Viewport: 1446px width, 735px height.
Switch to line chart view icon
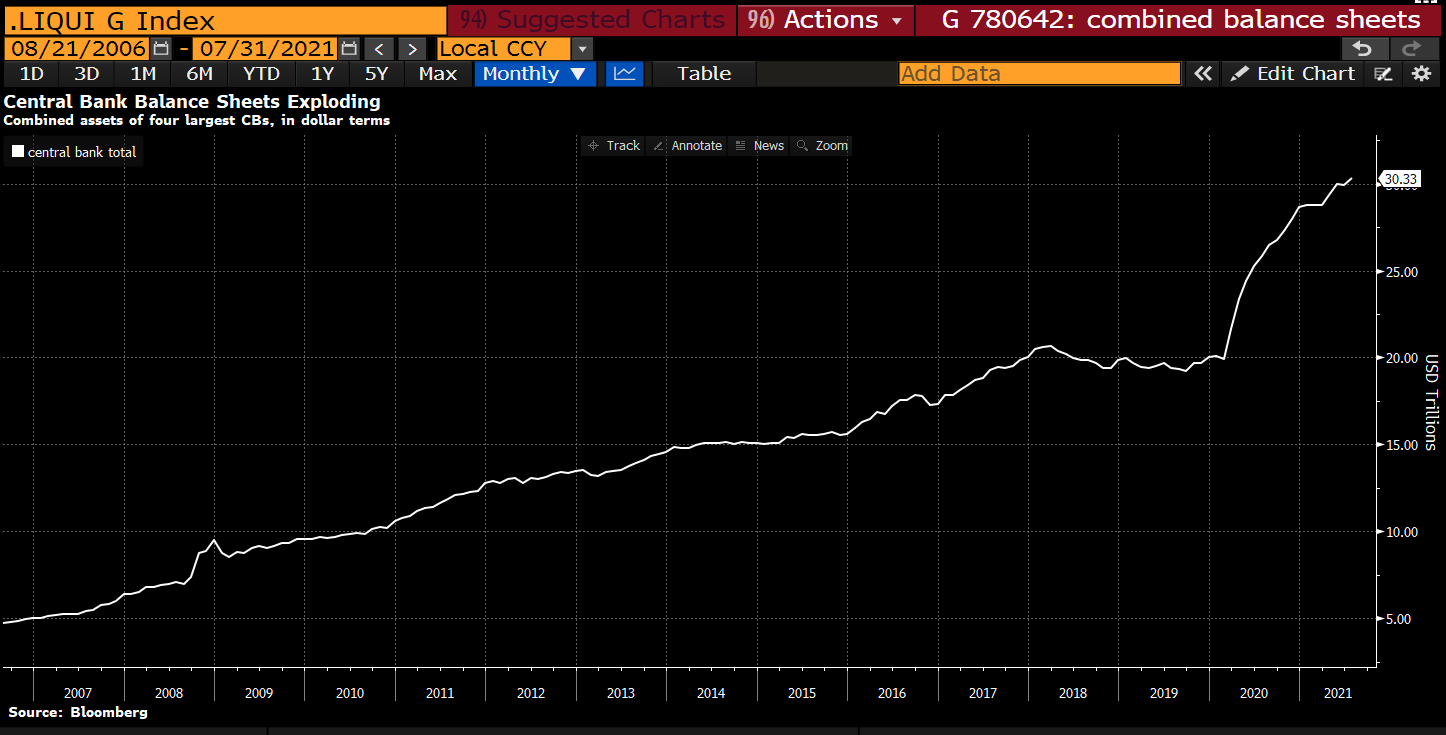tap(625, 73)
